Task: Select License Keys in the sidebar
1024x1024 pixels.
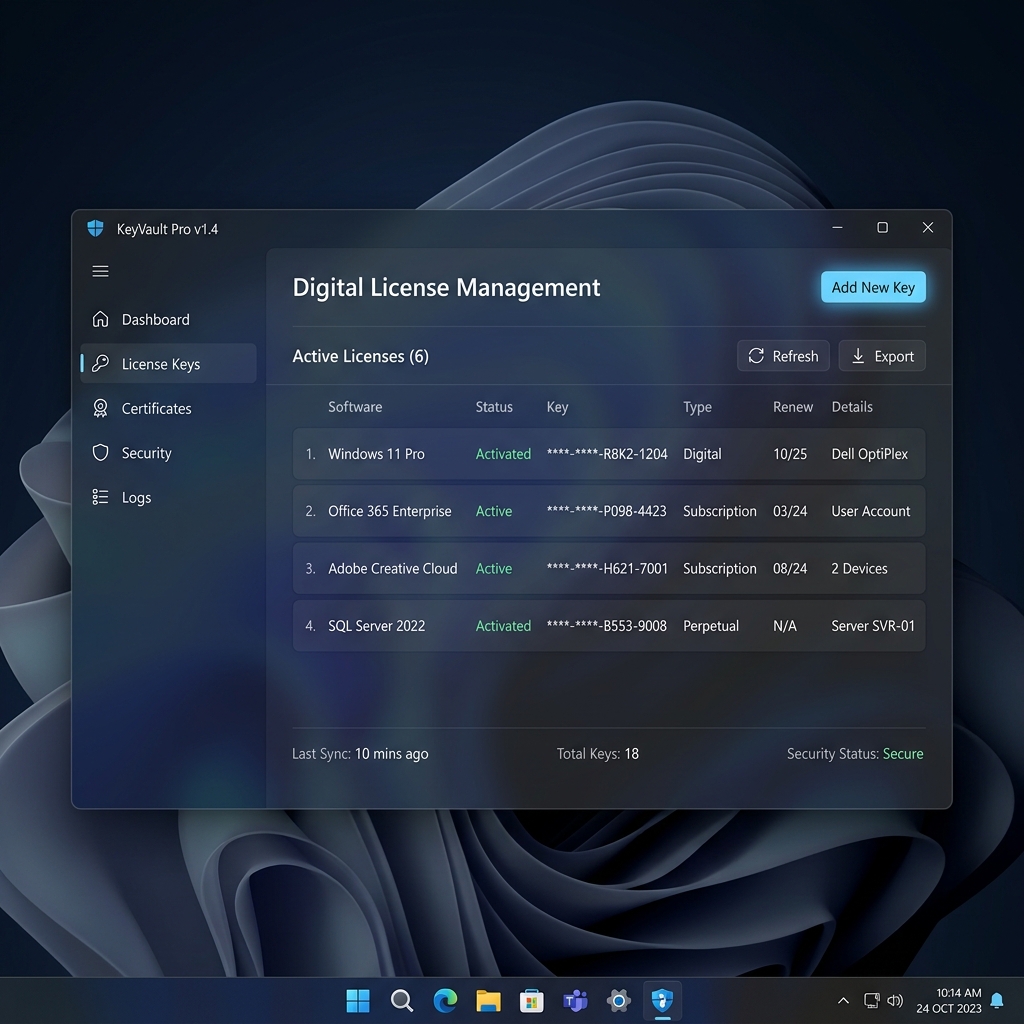Action: click(x=168, y=364)
